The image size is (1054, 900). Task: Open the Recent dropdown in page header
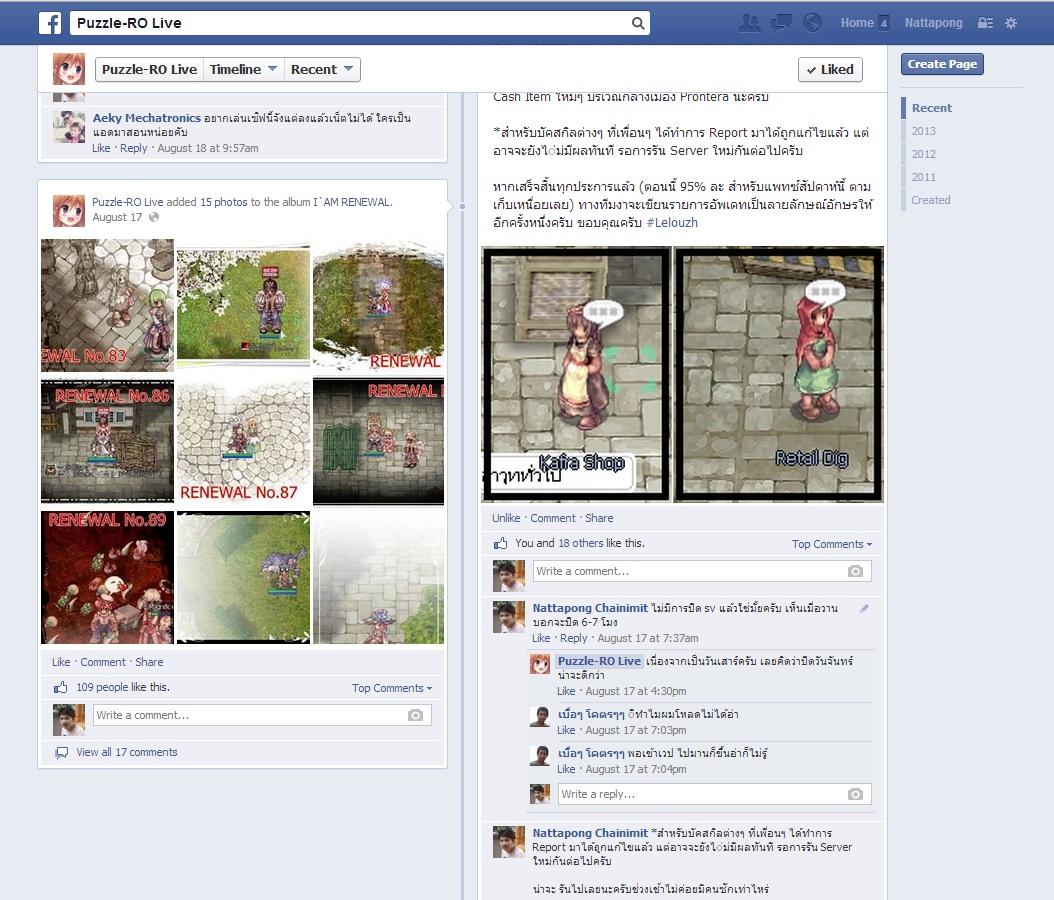click(322, 69)
